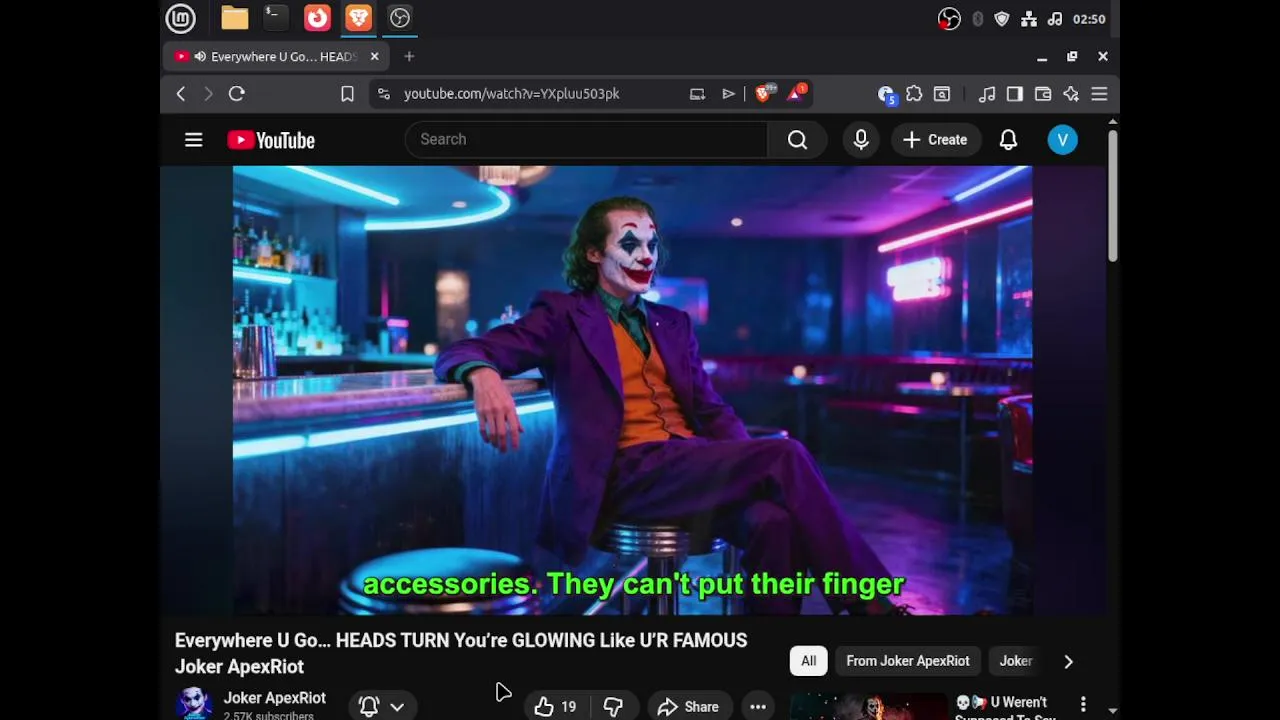Select the partially visible Joker chip
Image resolution: width=1280 pixels, height=720 pixels.
pos(1016,661)
